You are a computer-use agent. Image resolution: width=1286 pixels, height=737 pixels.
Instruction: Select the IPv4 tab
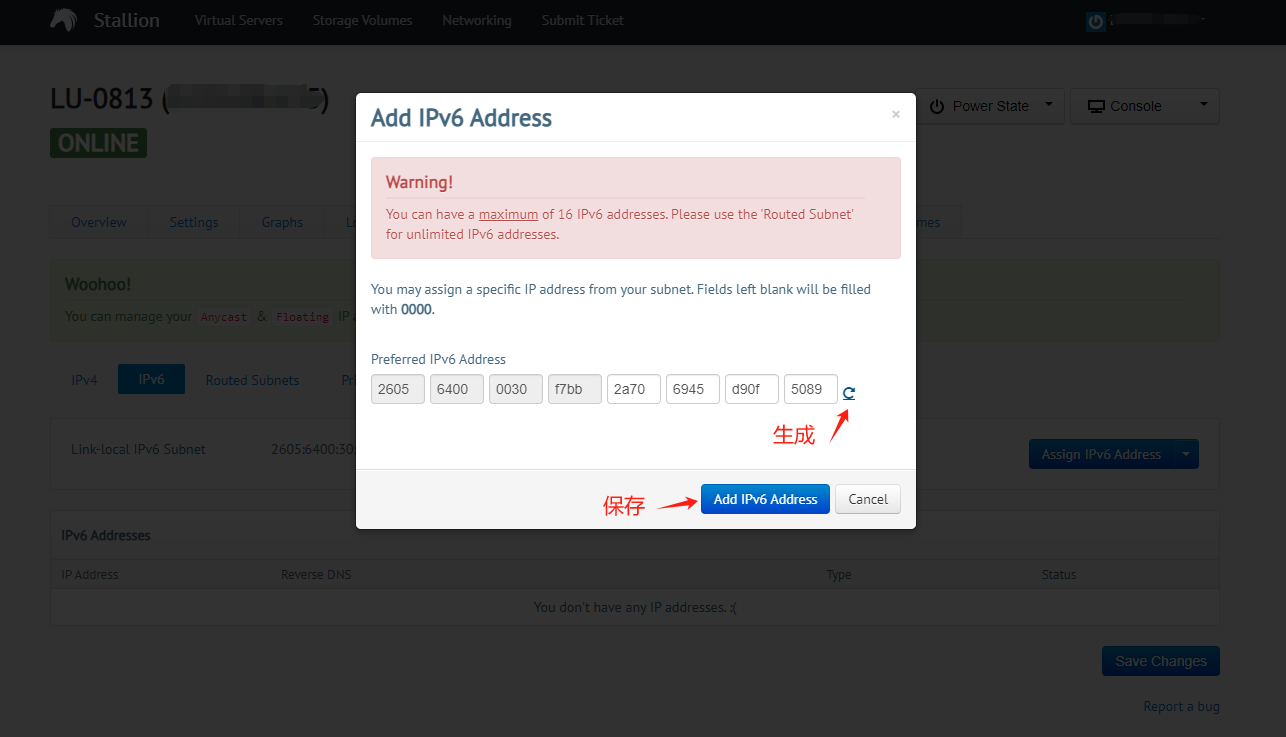pyautogui.click(x=84, y=380)
